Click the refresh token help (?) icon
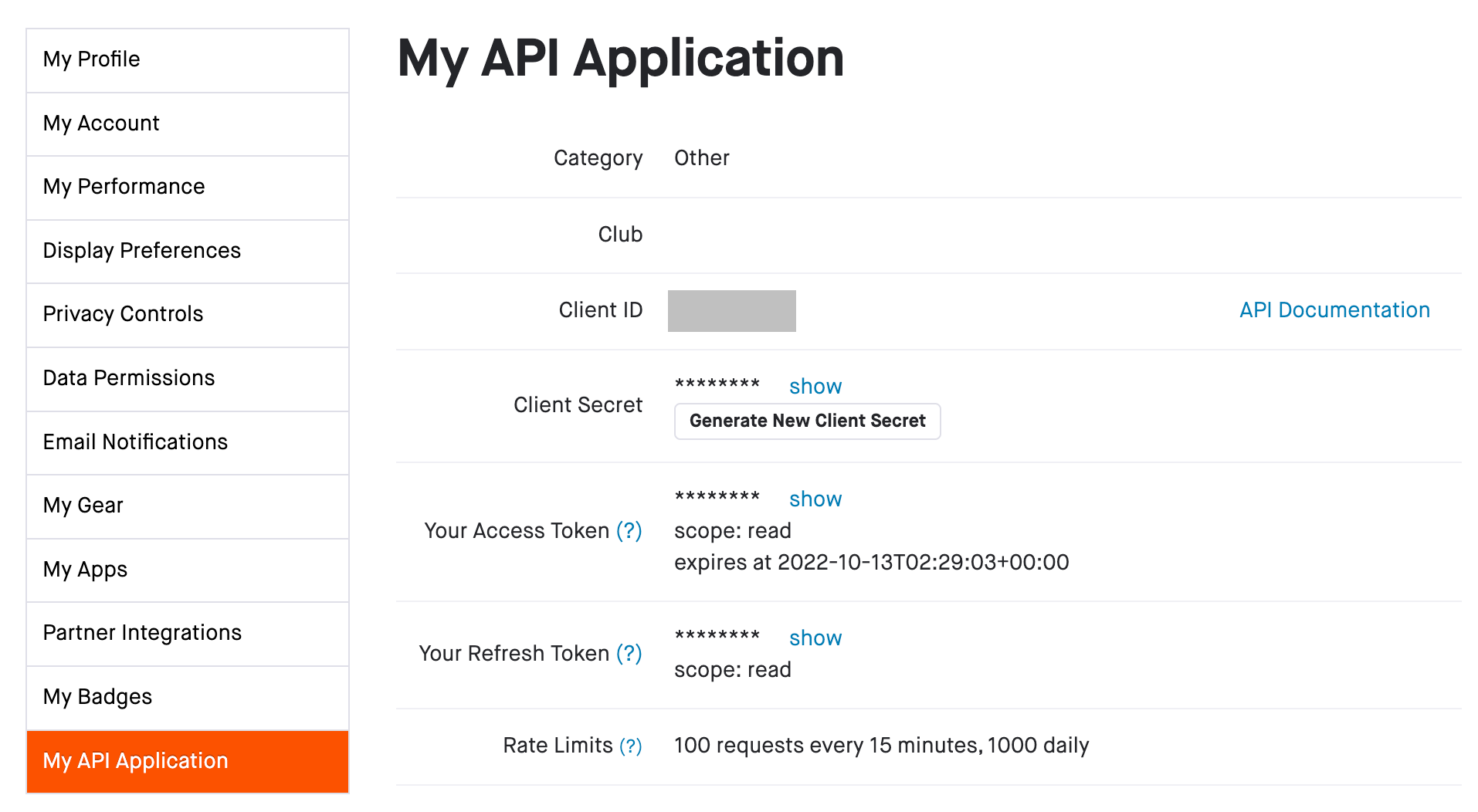The height and width of the screenshot is (812, 1478). point(629,654)
